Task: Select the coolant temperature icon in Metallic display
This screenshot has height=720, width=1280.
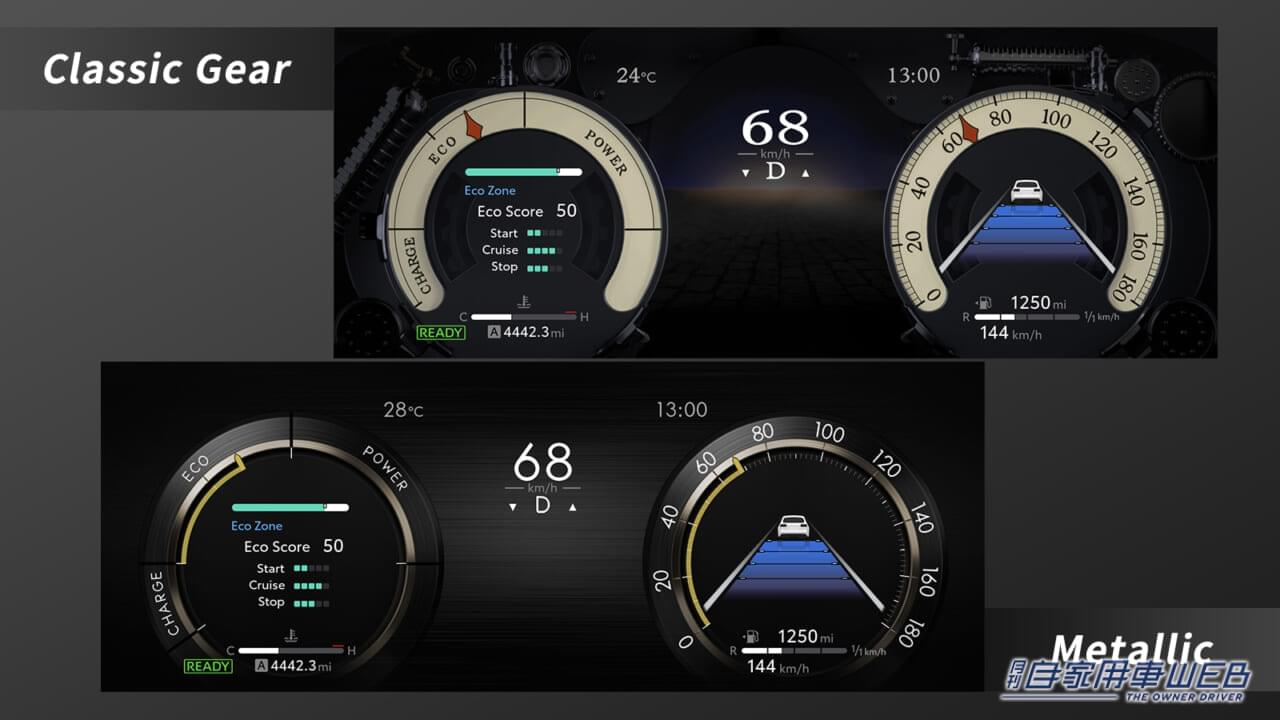Action: tap(290, 635)
